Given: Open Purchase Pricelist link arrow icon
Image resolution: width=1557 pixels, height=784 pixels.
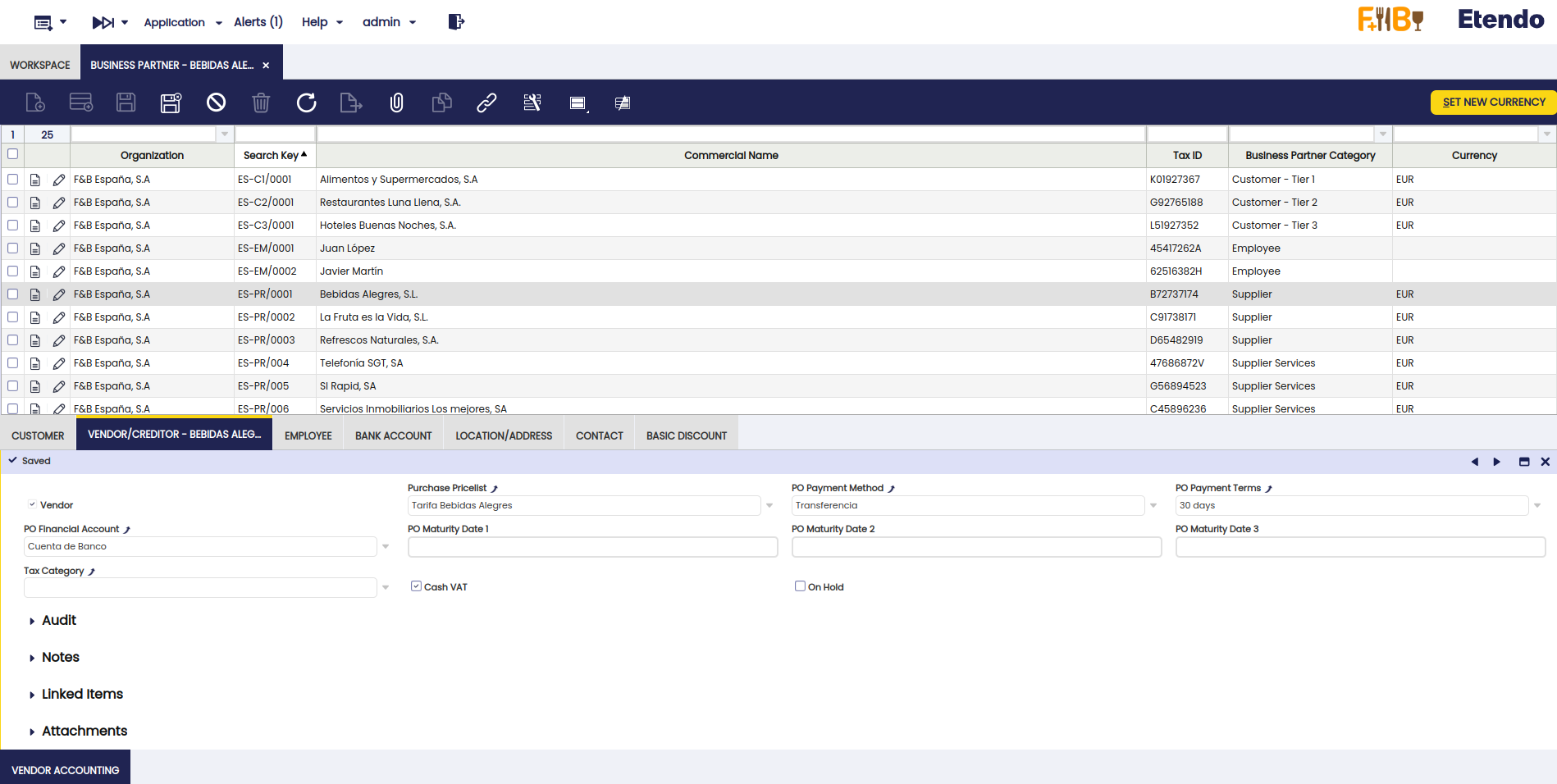Looking at the screenshot, I should tap(495, 489).
